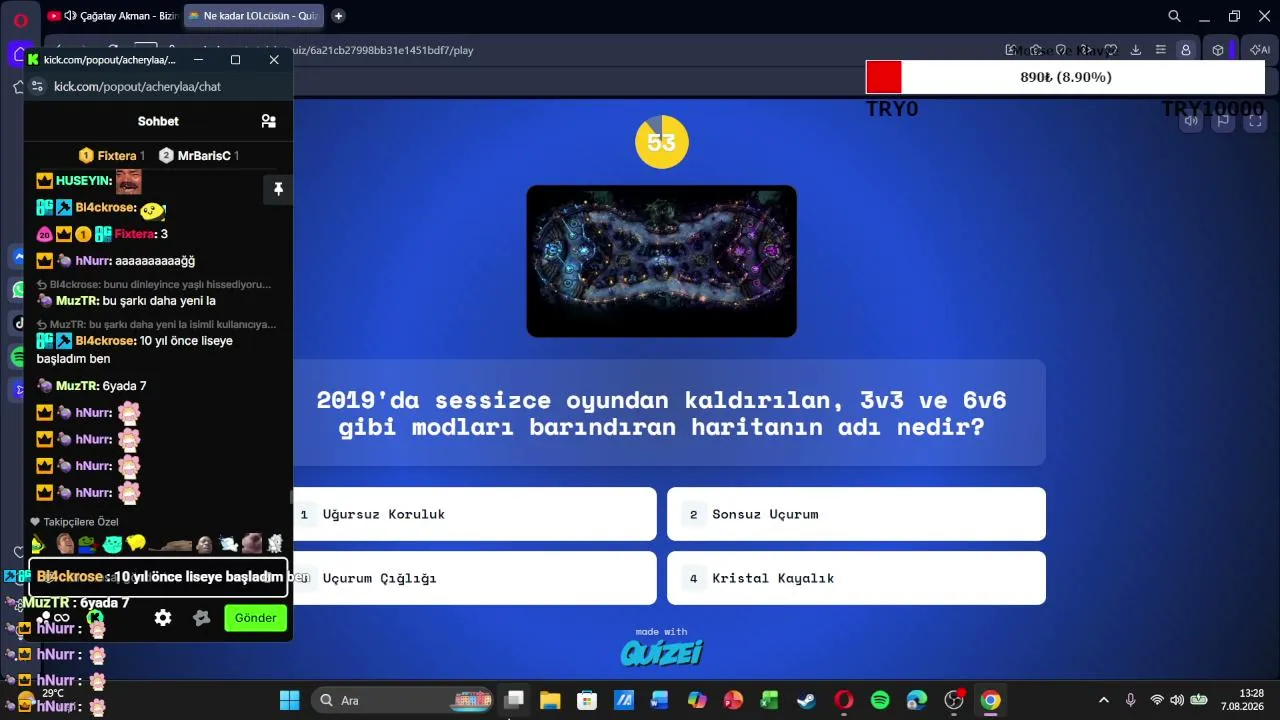The image size is (1280, 720).
Task: Click the Kick popout chat URL
Action: pos(137,86)
